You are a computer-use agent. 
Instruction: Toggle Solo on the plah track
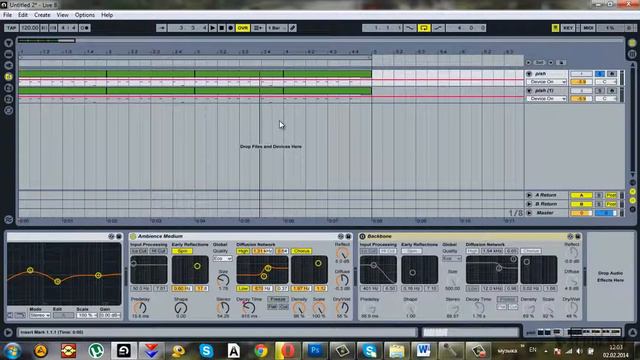(x=600, y=74)
